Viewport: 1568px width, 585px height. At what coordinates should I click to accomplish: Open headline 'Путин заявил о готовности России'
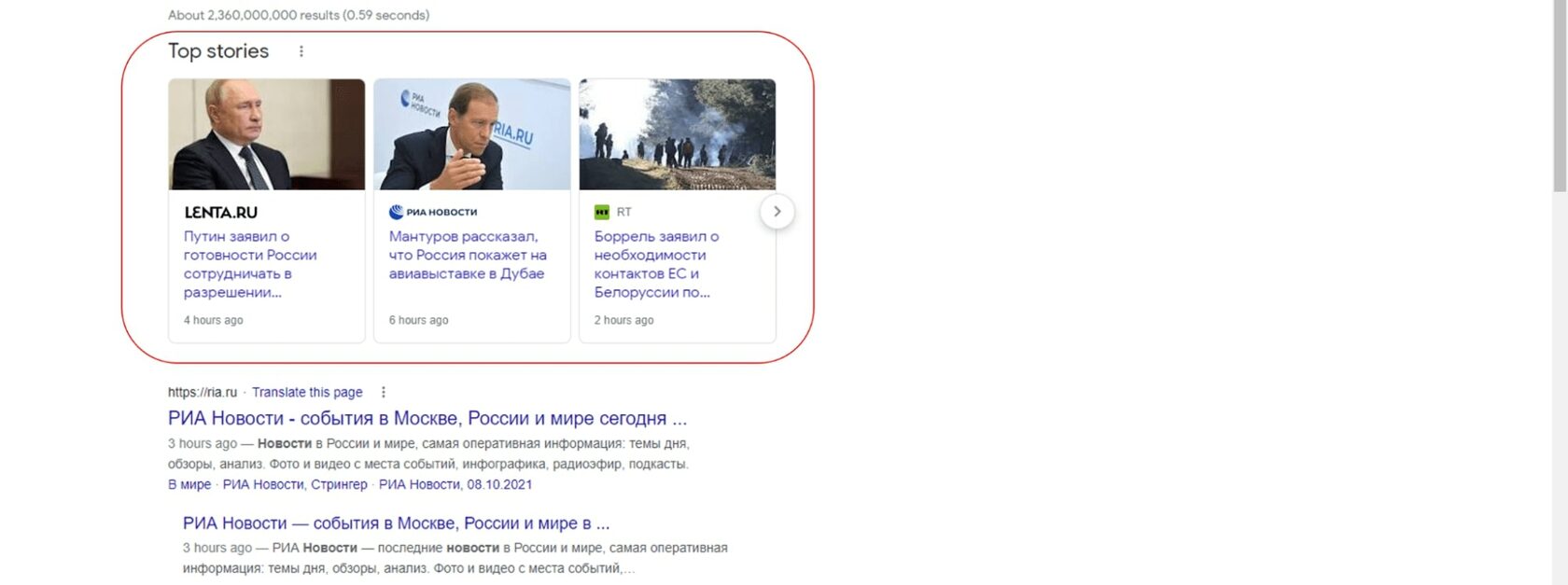pyautogui.click(x=250, y=264)
